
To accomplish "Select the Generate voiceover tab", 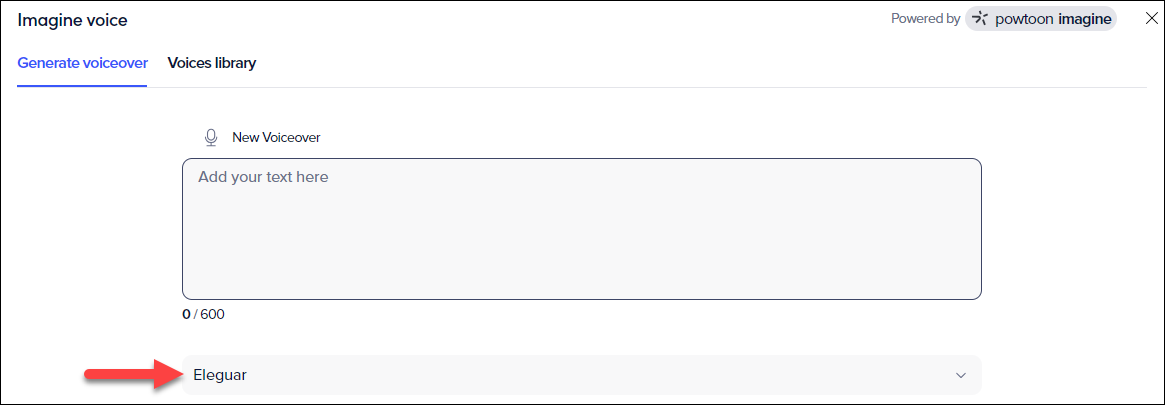I will (x=82, y=63).
